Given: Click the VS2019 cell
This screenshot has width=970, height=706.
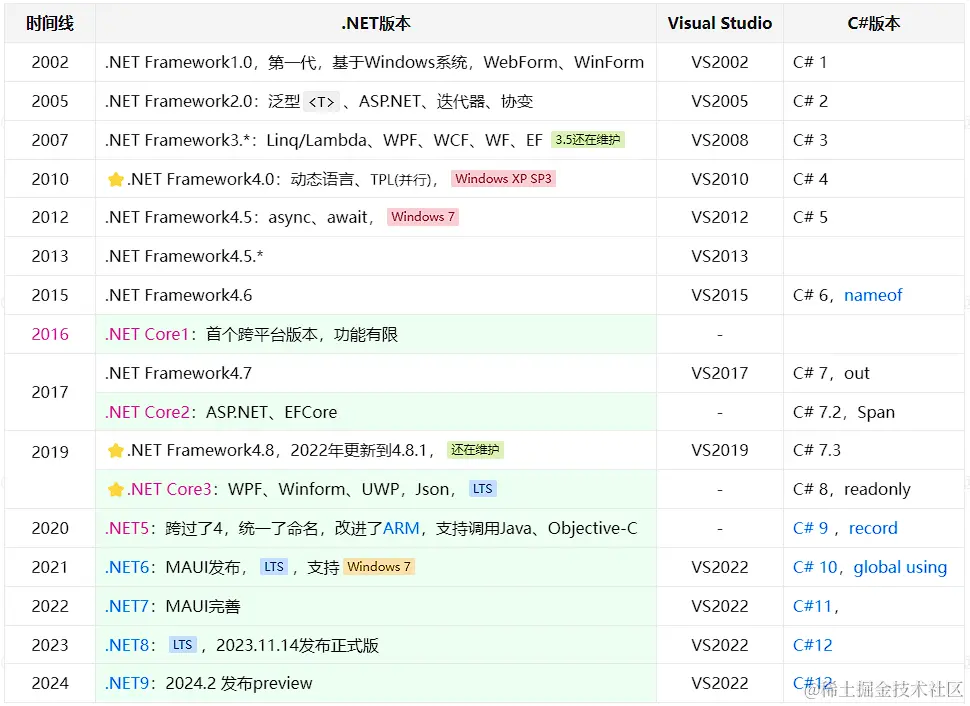Looking at the screenshot, I should click(x=720, y=450).
